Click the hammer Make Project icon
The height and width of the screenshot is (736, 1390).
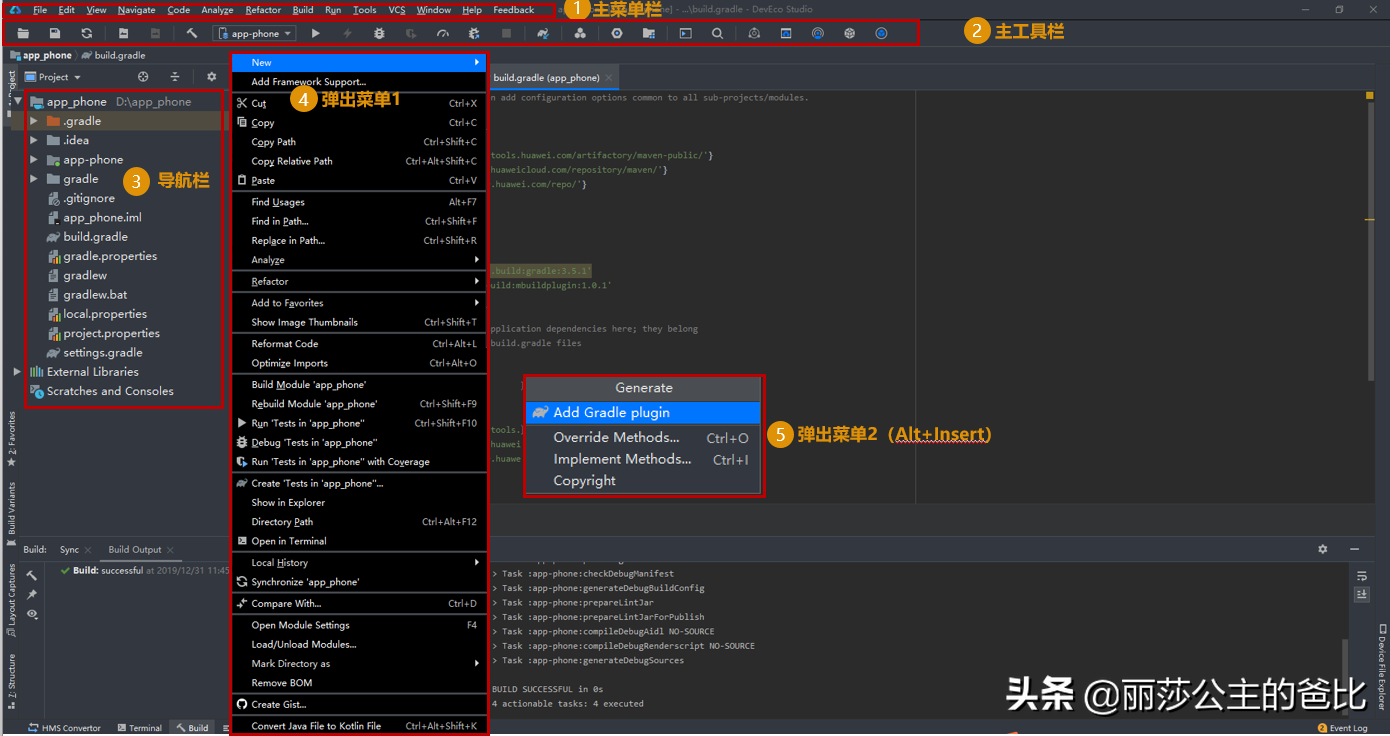tap(192, 33)
